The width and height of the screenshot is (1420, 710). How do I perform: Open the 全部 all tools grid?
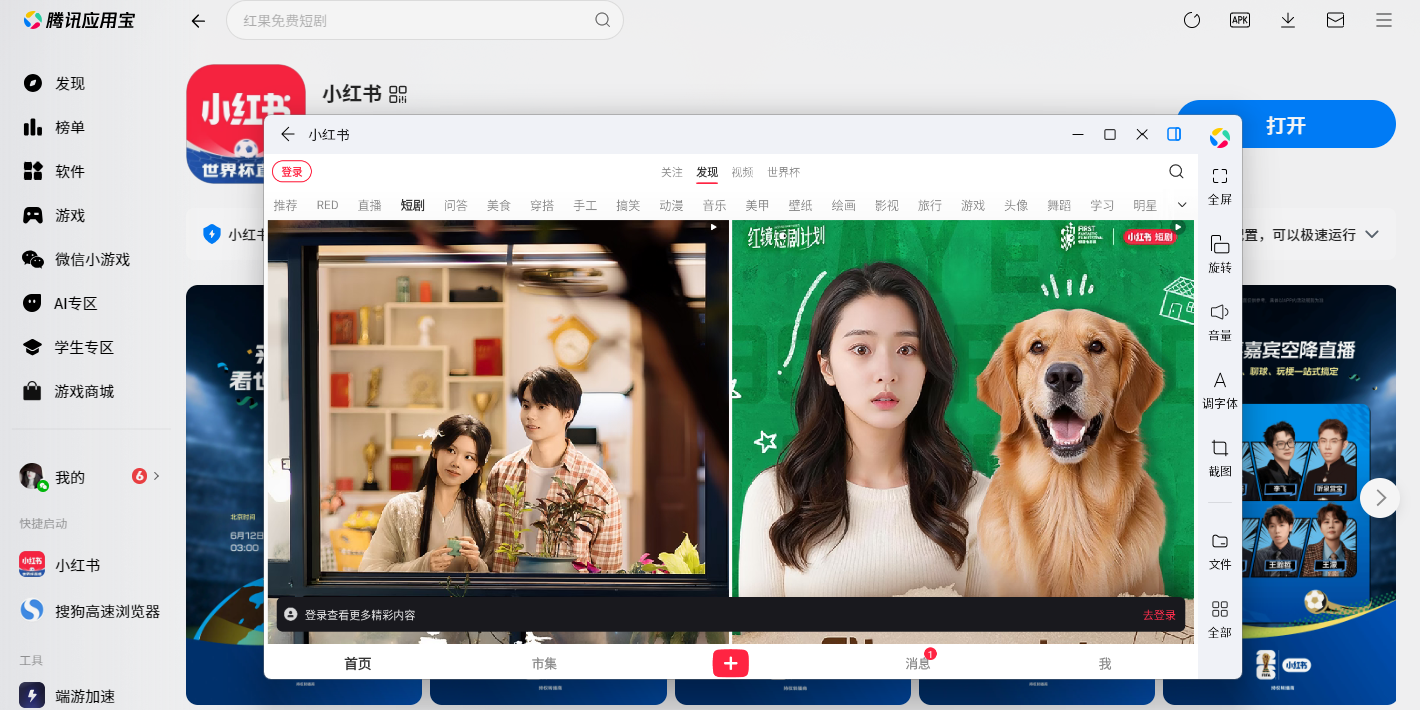coord(1220,619)
